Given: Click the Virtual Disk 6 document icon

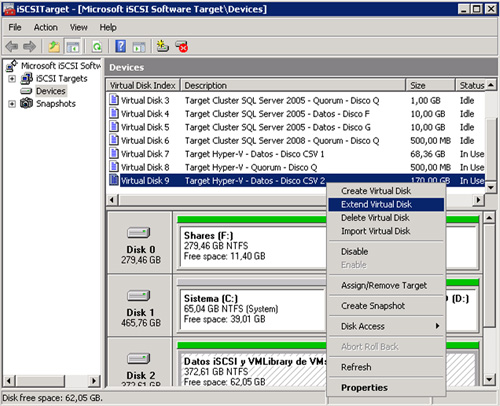Looking at the screenshot, I should click(x=114, y=140).
